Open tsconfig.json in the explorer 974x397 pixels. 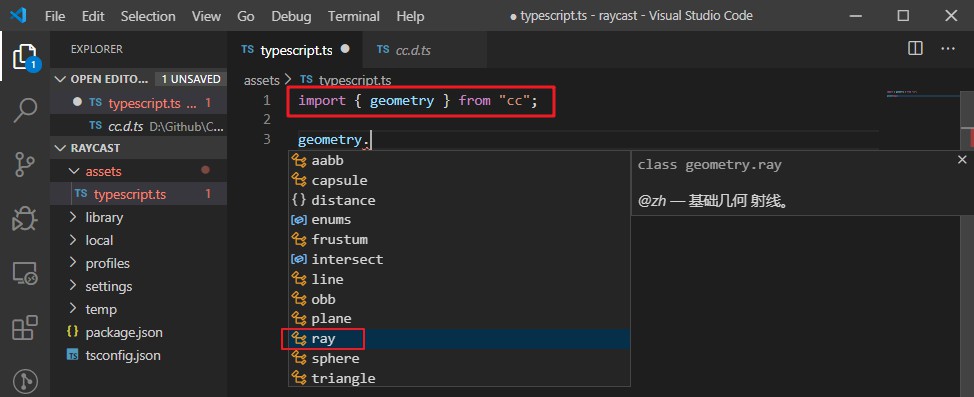[139, 355]
